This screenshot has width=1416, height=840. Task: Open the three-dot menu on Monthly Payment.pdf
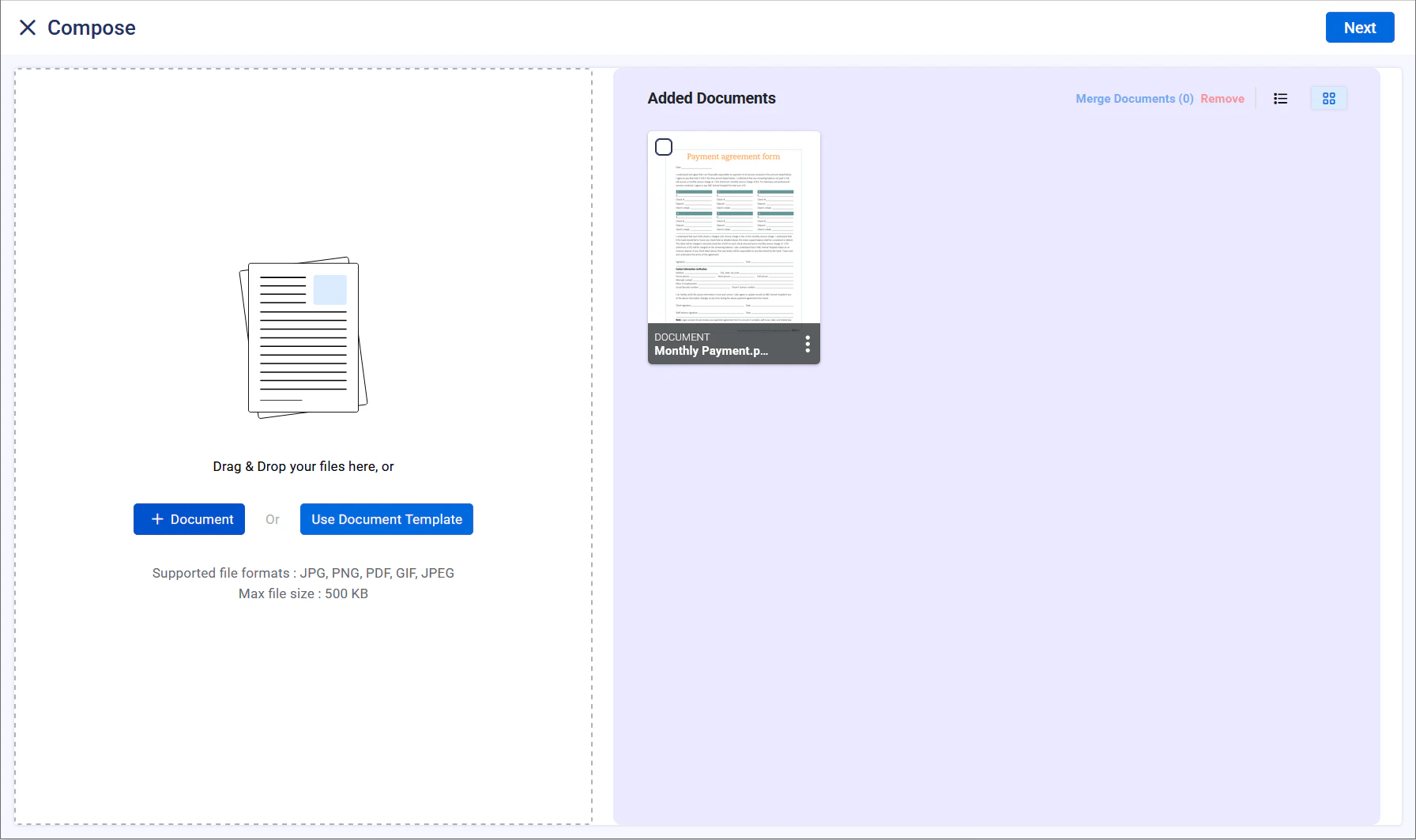click(x=807, y=344)
